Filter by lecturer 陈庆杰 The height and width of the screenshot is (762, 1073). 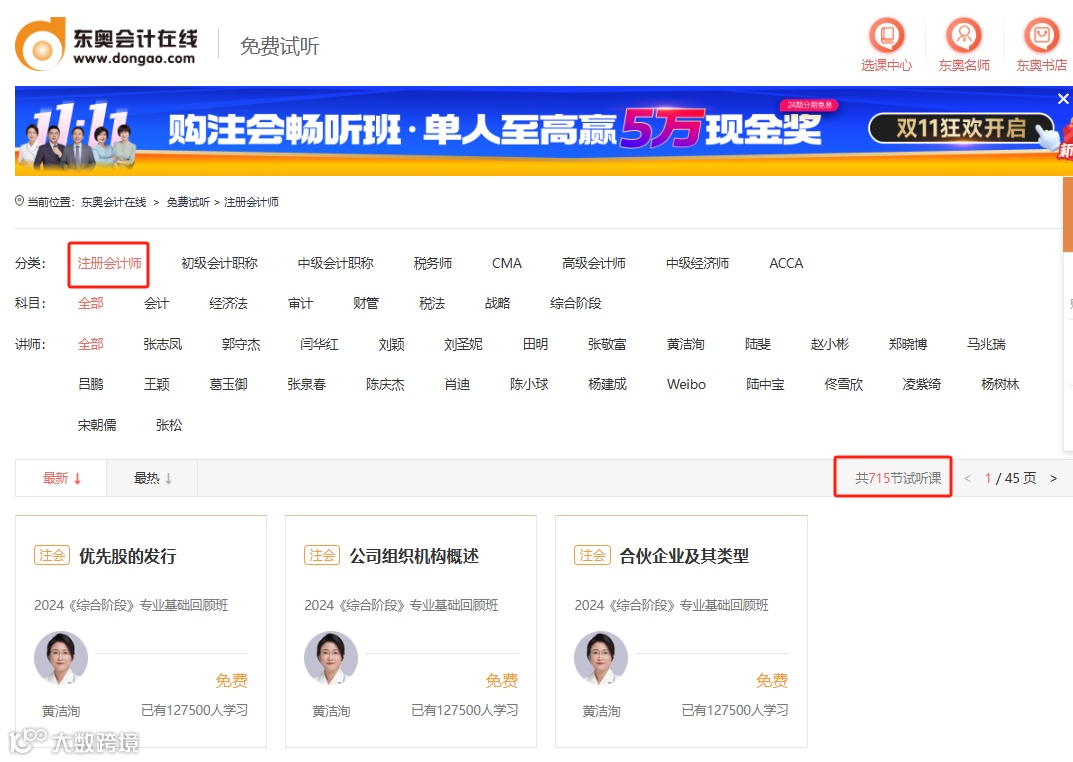click(385, 384)
